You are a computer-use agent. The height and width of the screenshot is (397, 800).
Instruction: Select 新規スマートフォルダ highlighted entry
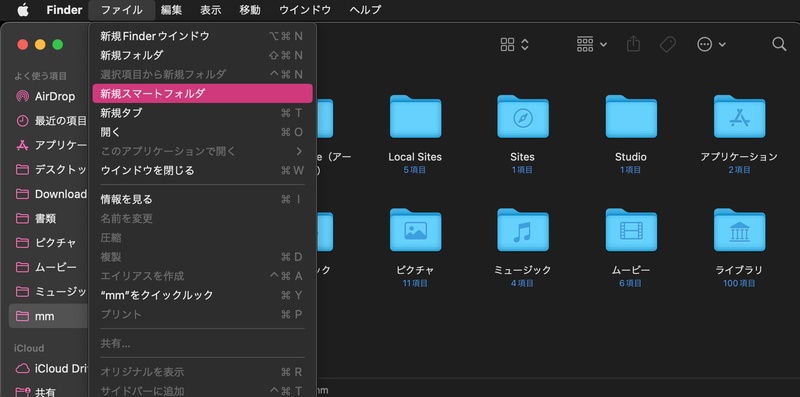(202, 93)
